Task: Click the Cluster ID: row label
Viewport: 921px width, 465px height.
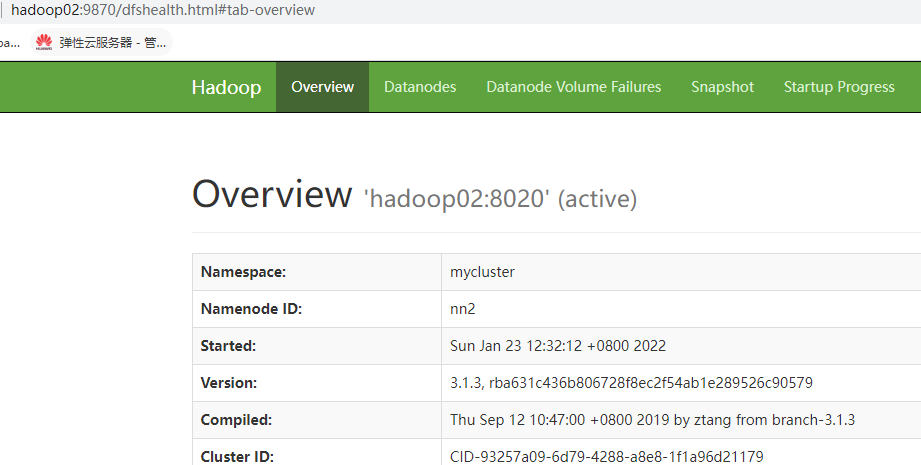Action: click(237, 456)
